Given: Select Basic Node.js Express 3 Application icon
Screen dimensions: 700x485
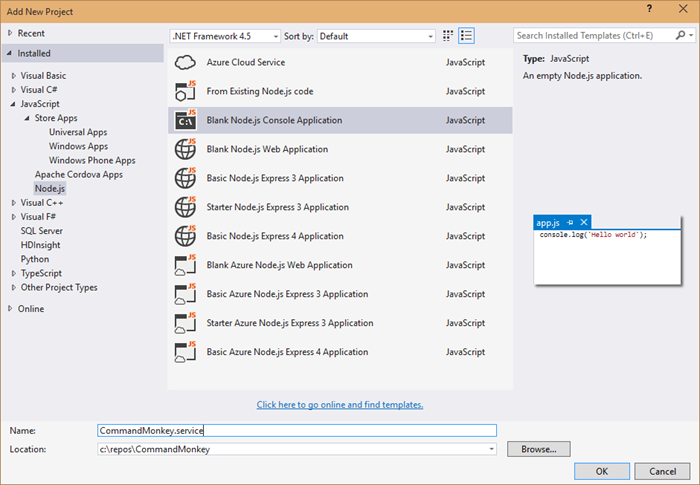Looking at the screenshot, I should 186,178.
